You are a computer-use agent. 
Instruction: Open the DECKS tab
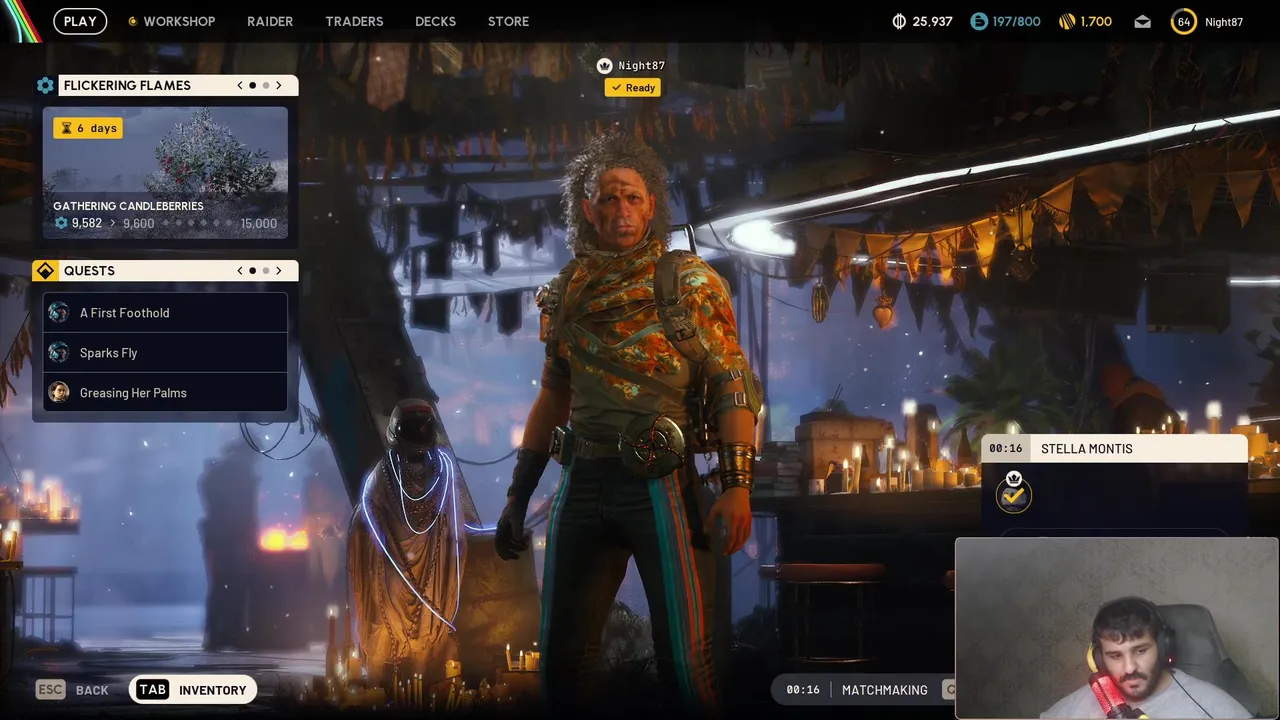(x=435, y=21)
